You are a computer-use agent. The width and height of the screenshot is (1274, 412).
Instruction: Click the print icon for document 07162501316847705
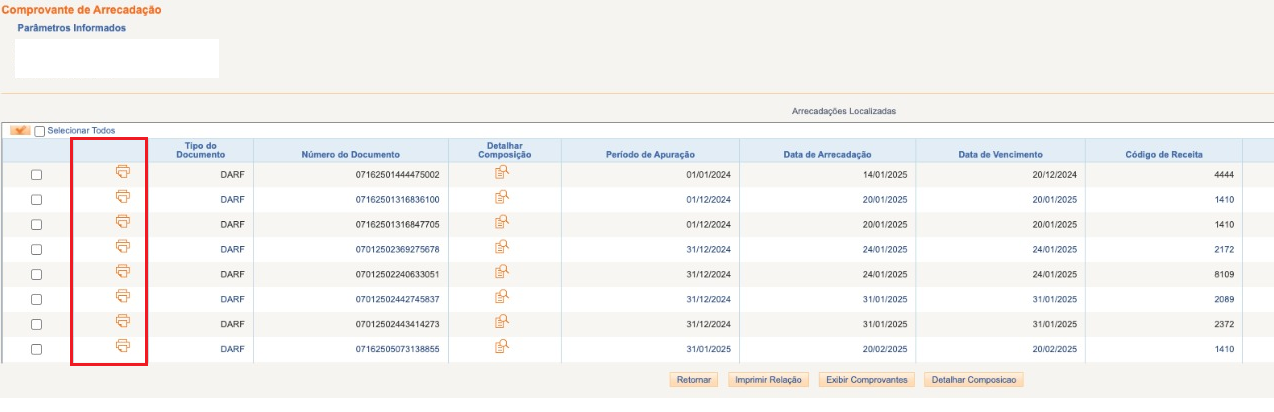tap(123, 221)
